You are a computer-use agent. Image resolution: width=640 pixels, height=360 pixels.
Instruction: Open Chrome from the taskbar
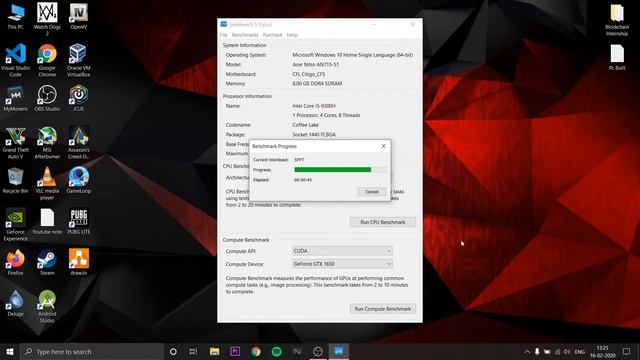(256, 351)
